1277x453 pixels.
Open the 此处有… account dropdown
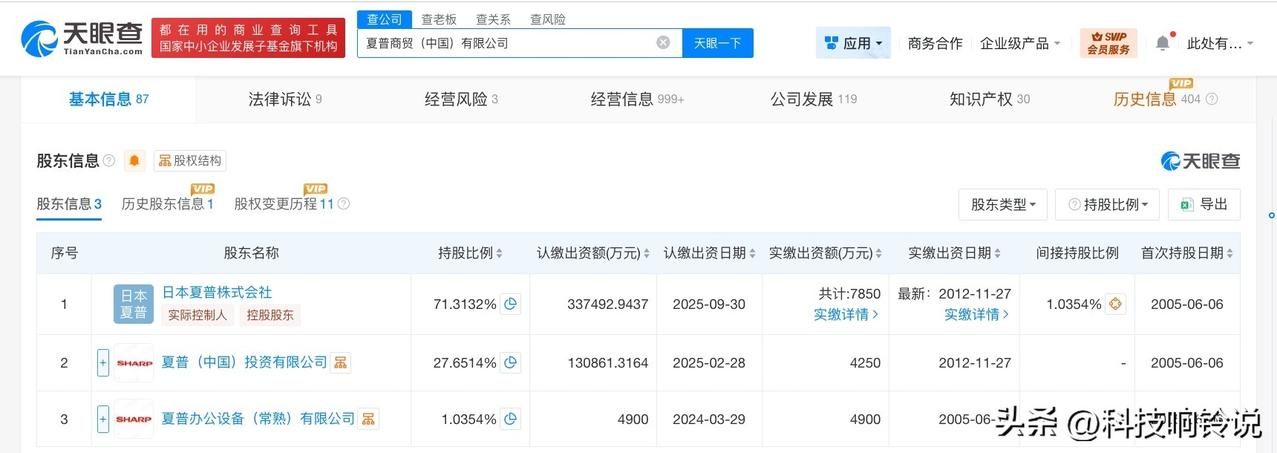[x=1220, y=43]
